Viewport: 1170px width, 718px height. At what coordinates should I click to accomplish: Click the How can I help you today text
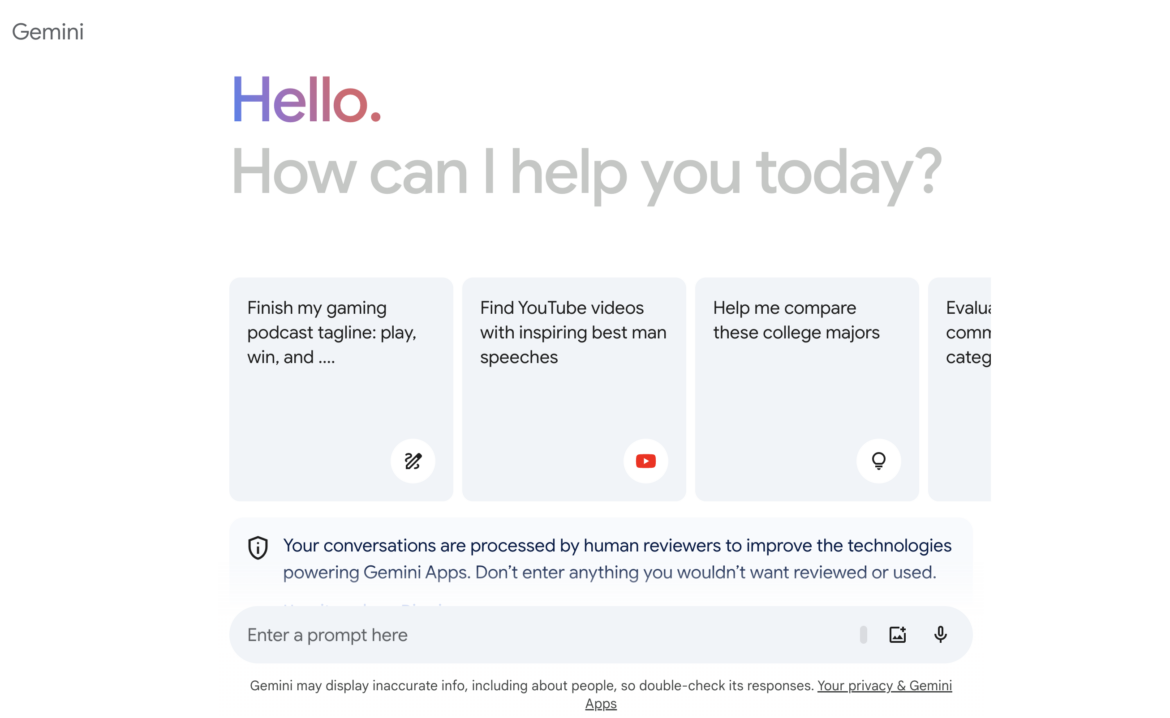(585, 172)
